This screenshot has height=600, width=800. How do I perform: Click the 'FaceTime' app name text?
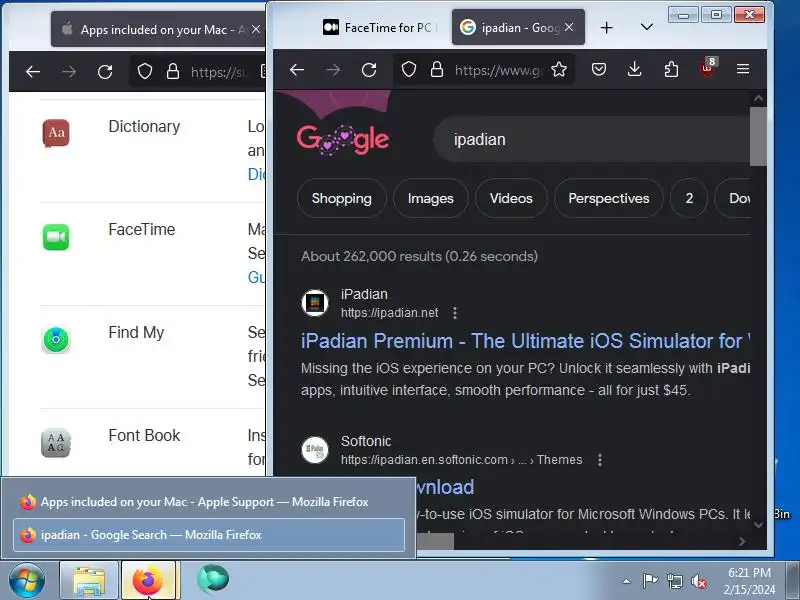pyautogui.click(x=141, y=230)
